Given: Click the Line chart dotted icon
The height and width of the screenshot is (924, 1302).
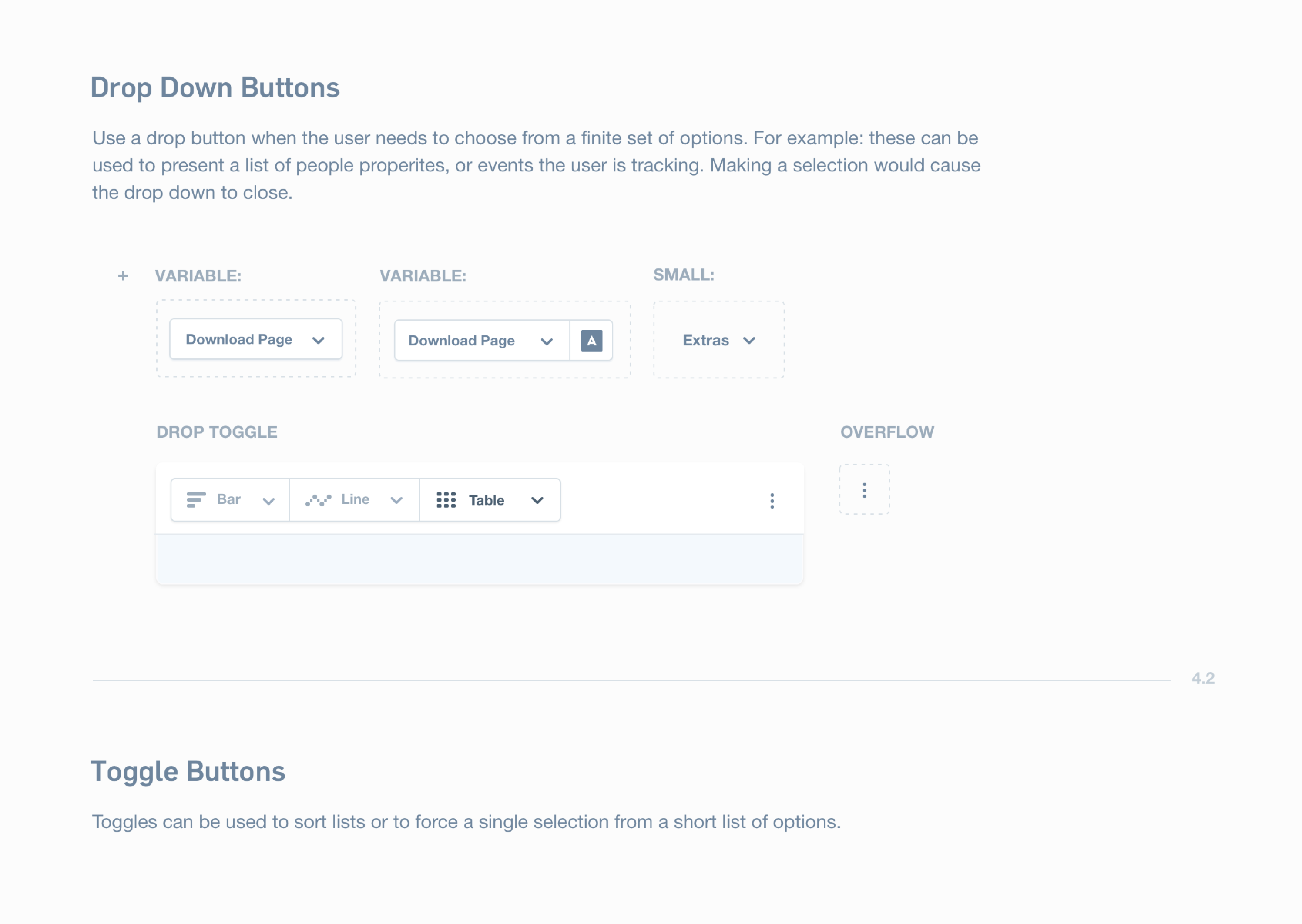Looking at the screenshot, I should [318, 501].
